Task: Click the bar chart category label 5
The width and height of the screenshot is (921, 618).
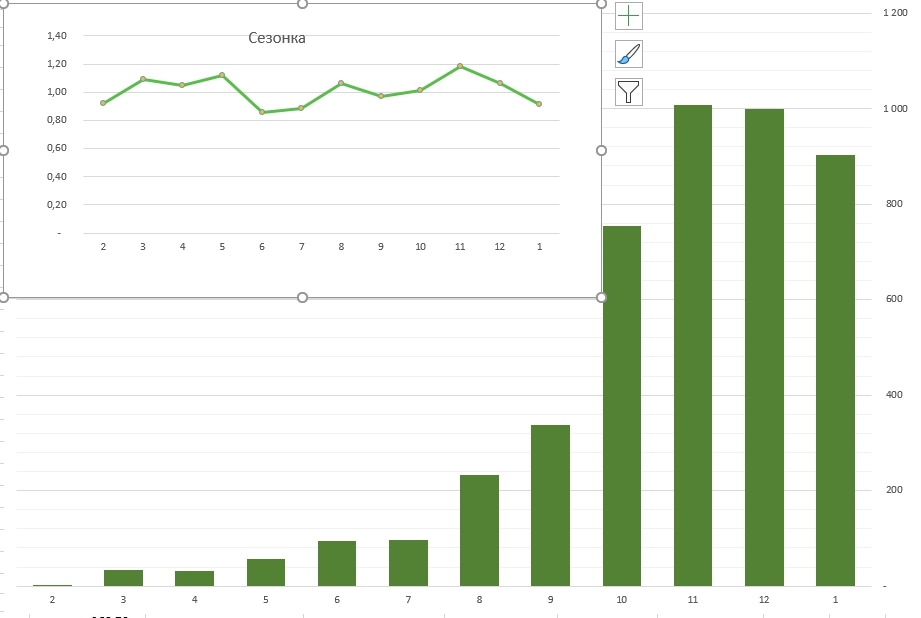Action: pyautogui.click(x=265, y=600)
